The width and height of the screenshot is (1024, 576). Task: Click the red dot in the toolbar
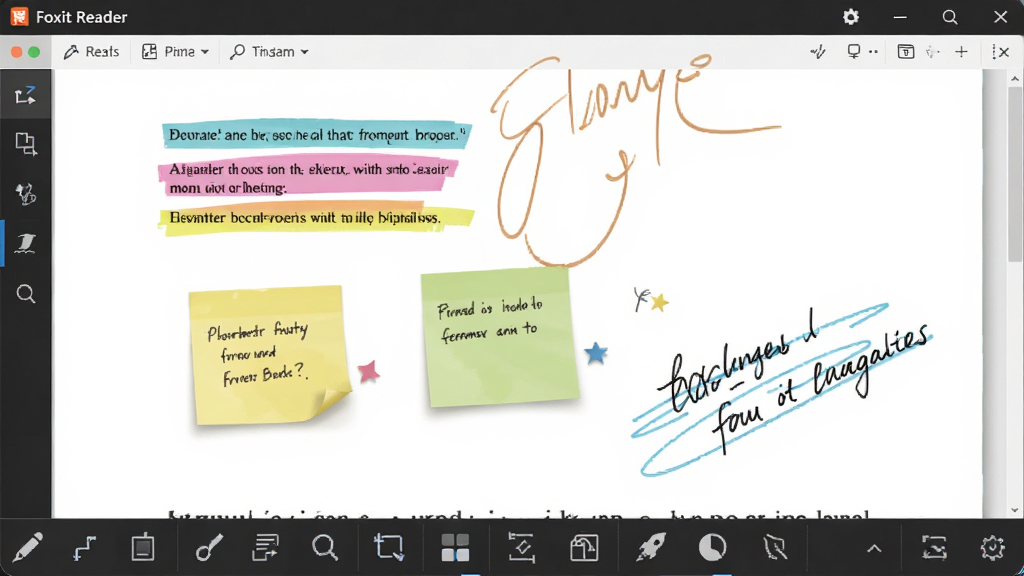point(16,52)
